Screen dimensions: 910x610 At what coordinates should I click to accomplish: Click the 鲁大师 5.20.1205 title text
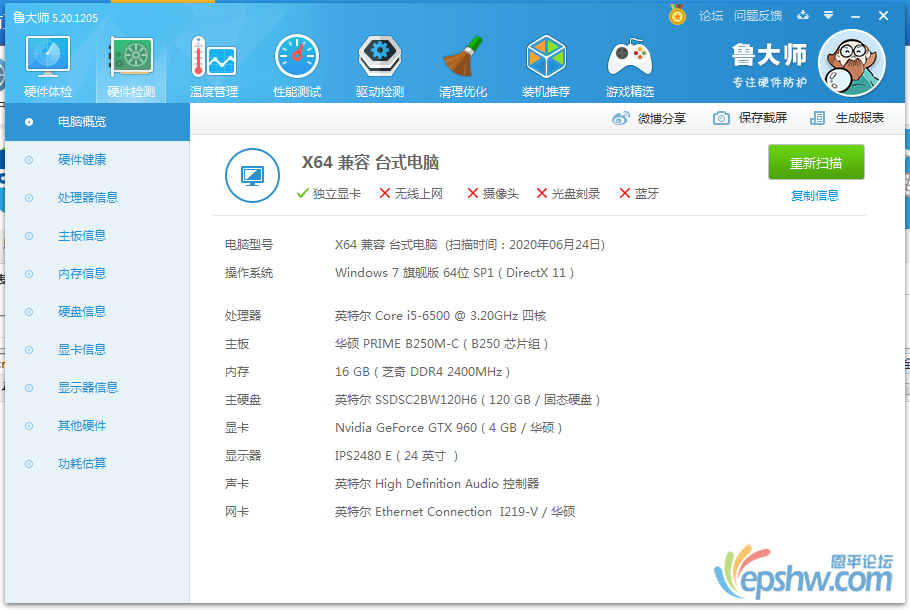point(55,18)
